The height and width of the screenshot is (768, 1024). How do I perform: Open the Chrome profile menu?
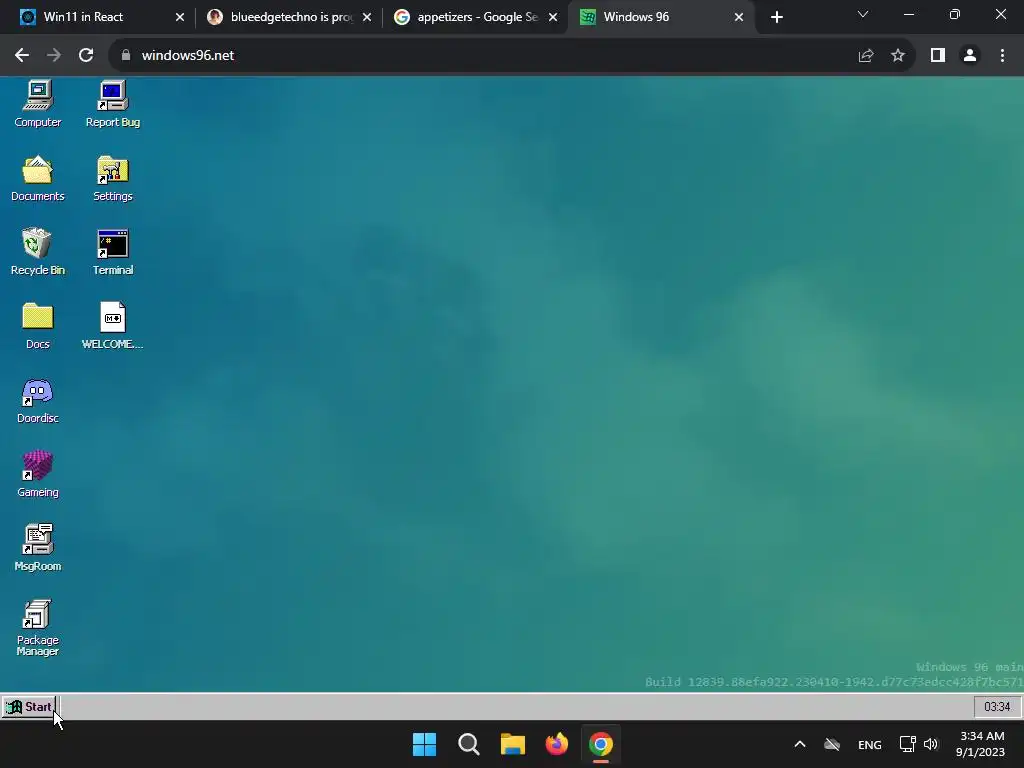pos(970,56)
